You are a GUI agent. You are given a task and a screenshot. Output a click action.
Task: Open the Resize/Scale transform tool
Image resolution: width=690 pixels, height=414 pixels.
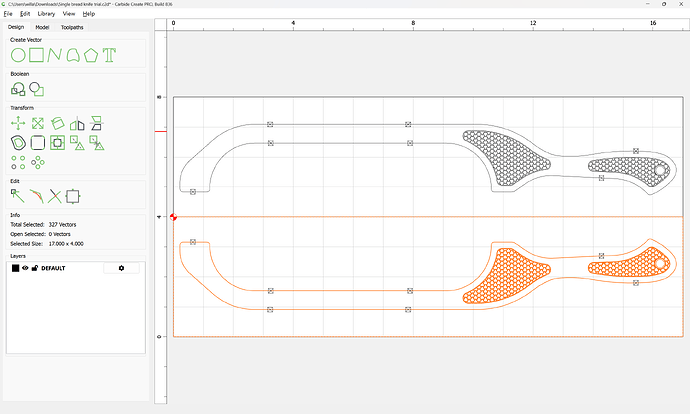tap(37, 123)
